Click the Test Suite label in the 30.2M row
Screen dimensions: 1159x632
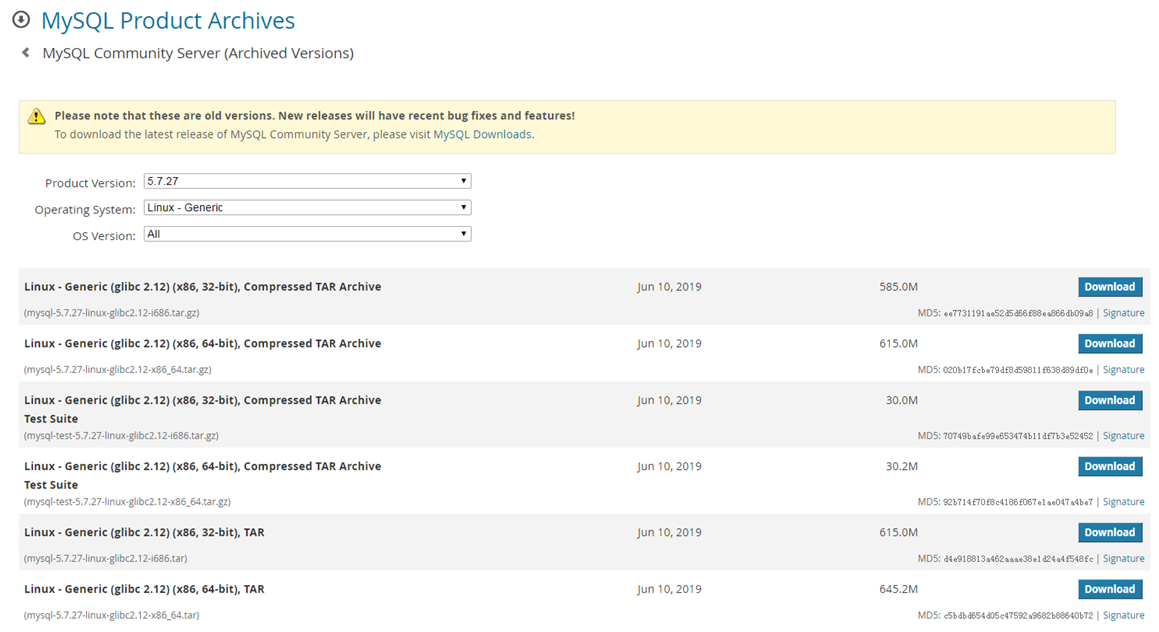click(51, 485)
